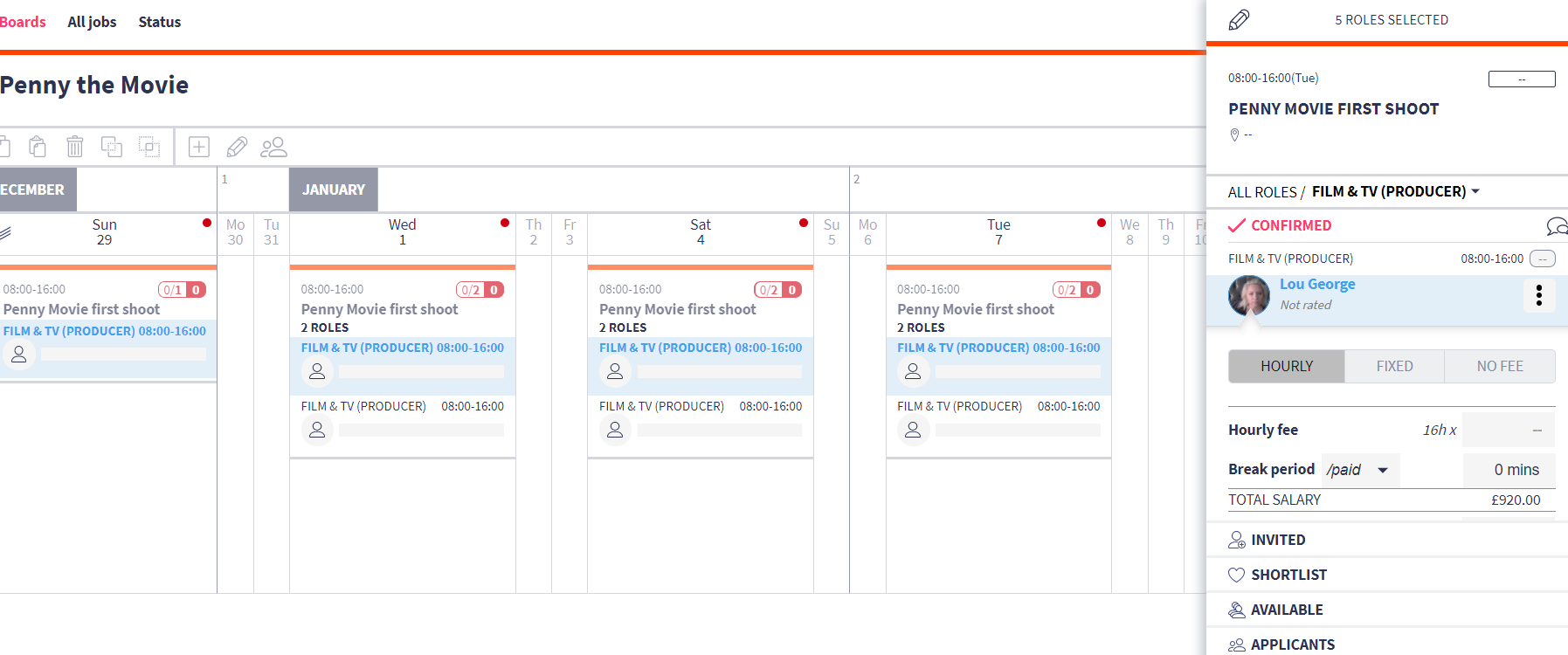Select the HOURLY fee type
Viewport: 1568px width, 655px height.
coord(1286,367)
